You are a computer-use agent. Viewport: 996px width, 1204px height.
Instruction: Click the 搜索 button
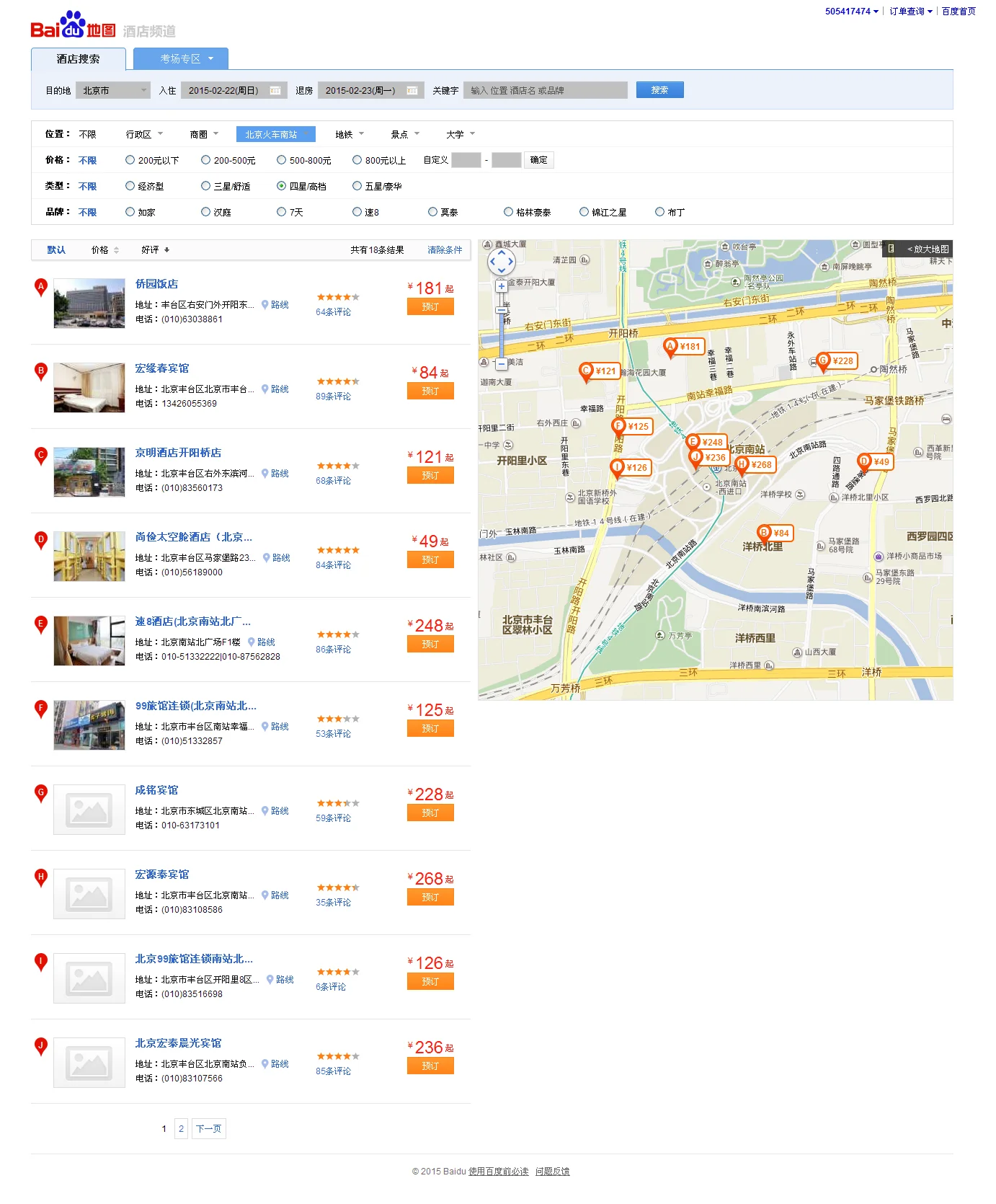(660, 90)
